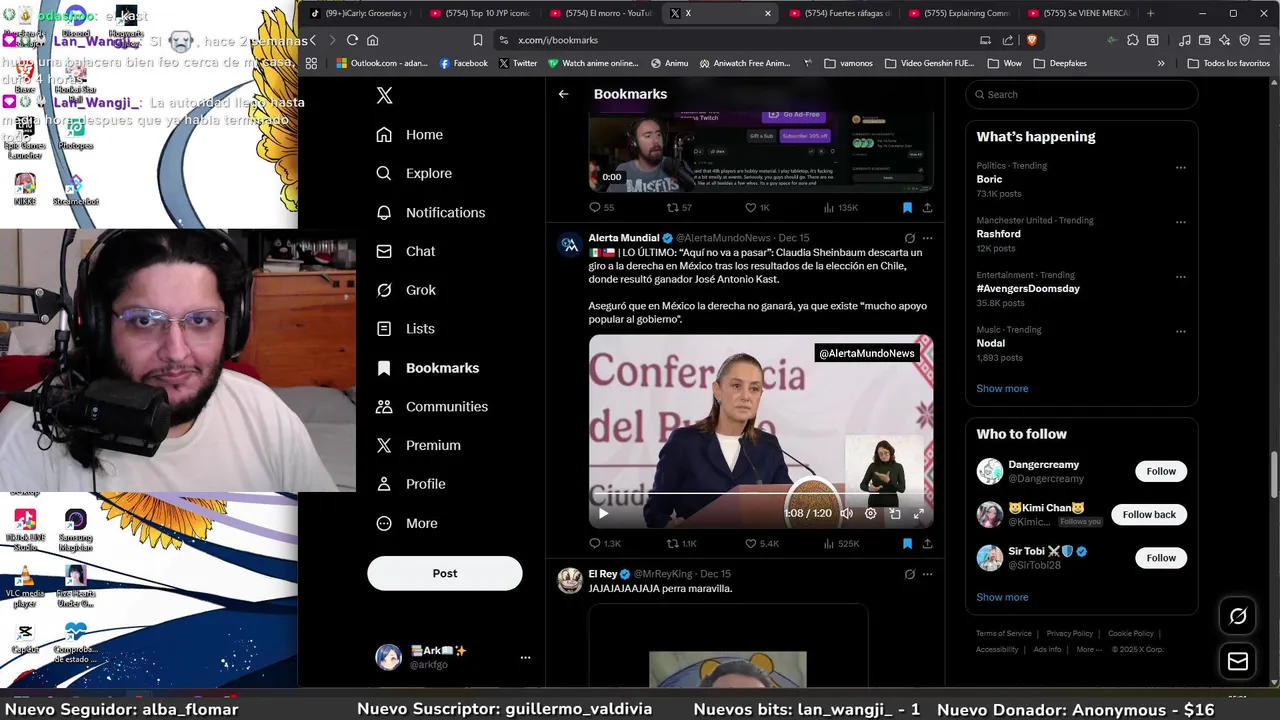Open the more options of the El Rey post
The image size is (1280, 720).
tap(927, 574)
